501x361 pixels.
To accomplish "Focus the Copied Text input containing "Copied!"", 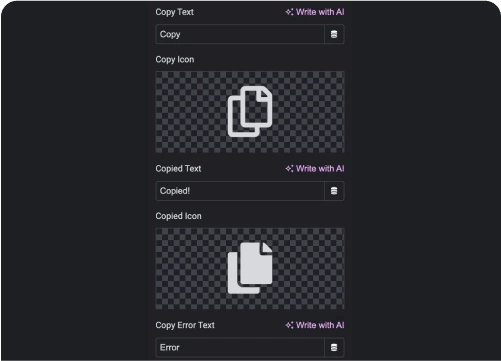I will pos(240,191).
